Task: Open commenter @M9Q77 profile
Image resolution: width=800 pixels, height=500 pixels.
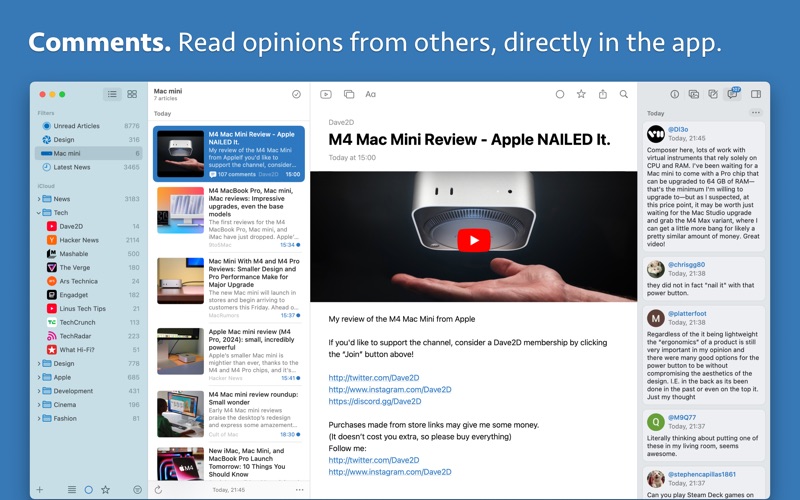Action: tap(682, 417)
